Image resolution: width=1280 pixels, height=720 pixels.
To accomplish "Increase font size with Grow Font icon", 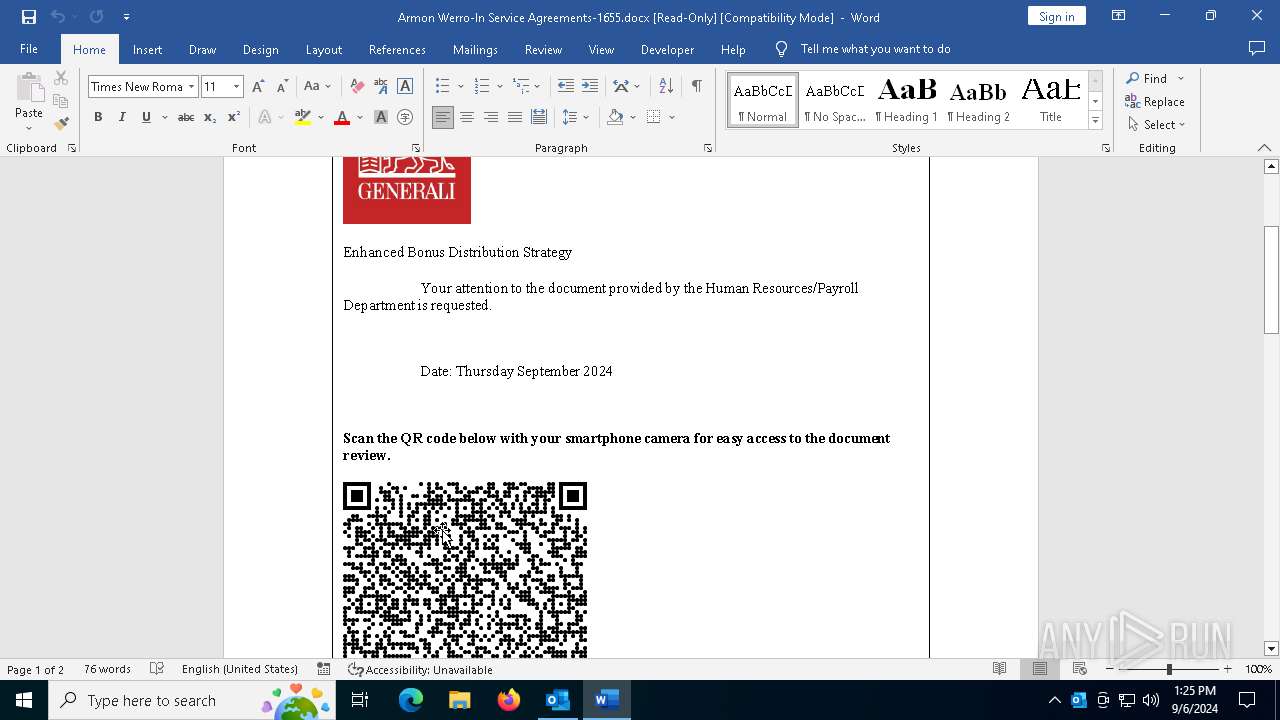I will [x=258, y=87].
